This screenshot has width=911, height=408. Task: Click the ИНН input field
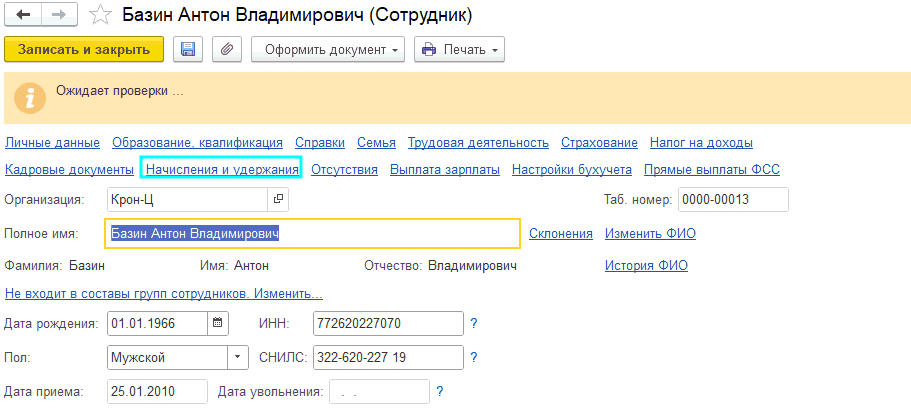388,323
